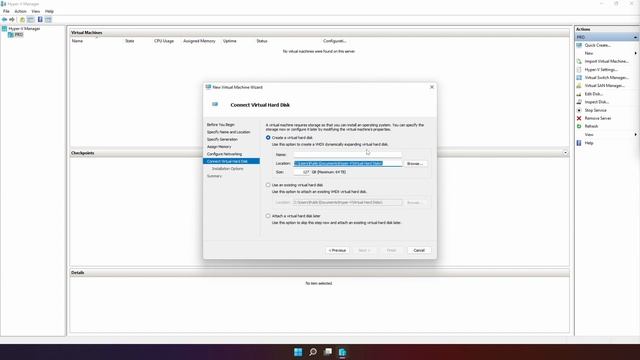Click the Hyper-V Manager taskbar icon
Image resolution: width=640 pixels, height=360 pixels.
coord(342,352)
